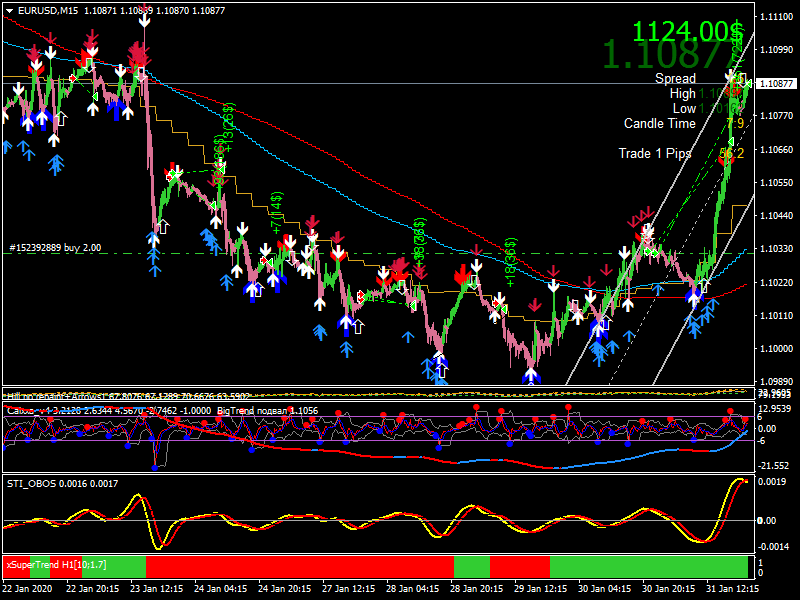The image size is (800, 600).
Task: Click the 1124.00$ profit display
Action: [x=688, y=31]
